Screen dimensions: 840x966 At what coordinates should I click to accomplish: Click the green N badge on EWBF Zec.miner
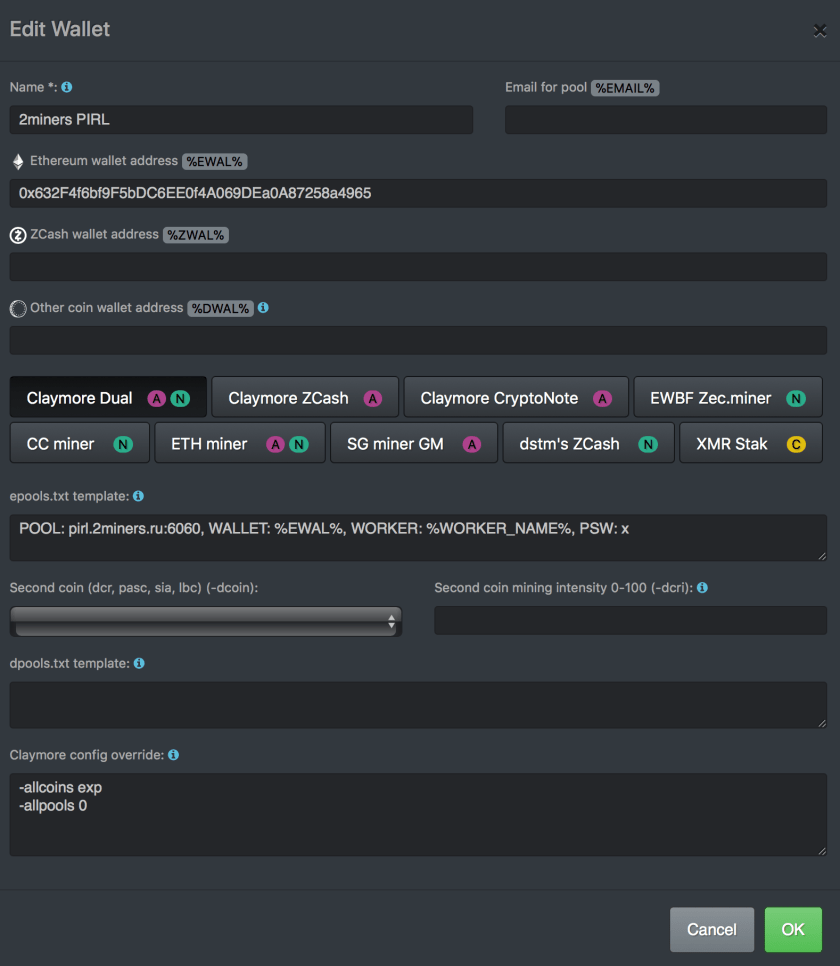pos(796,399)
